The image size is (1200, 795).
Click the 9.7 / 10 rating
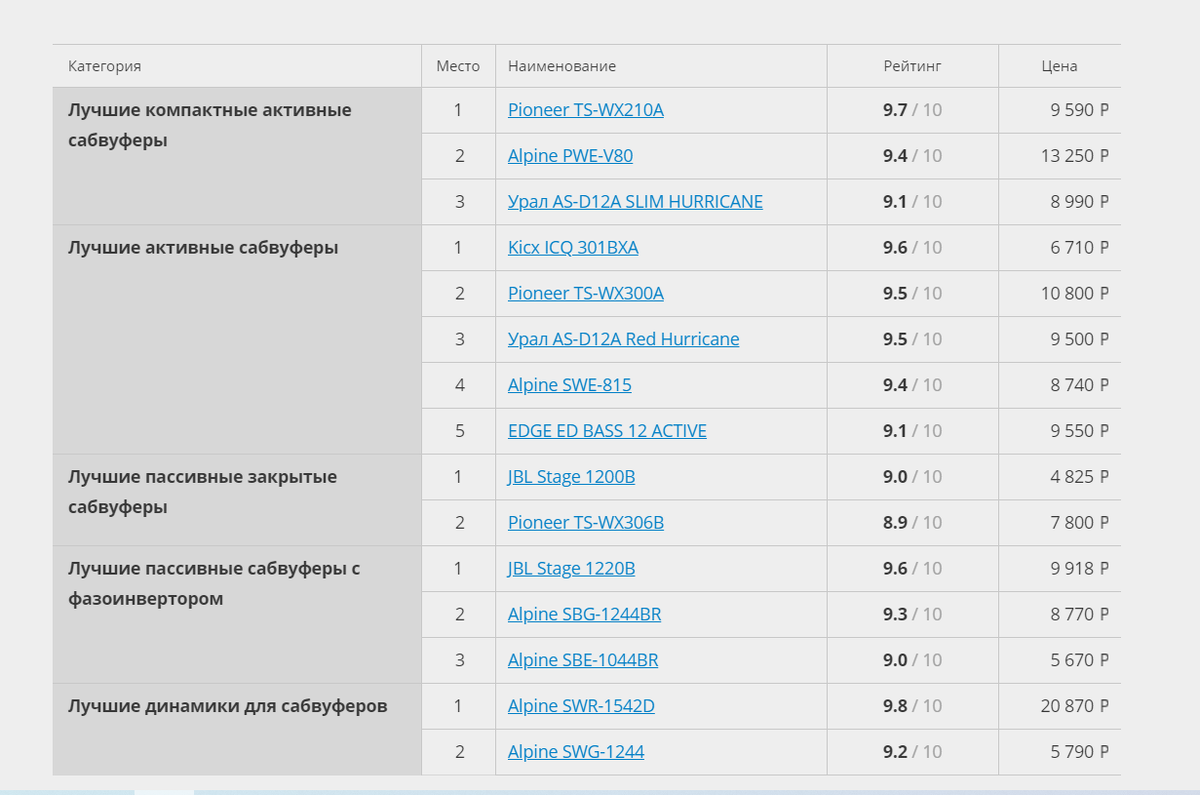912,110
